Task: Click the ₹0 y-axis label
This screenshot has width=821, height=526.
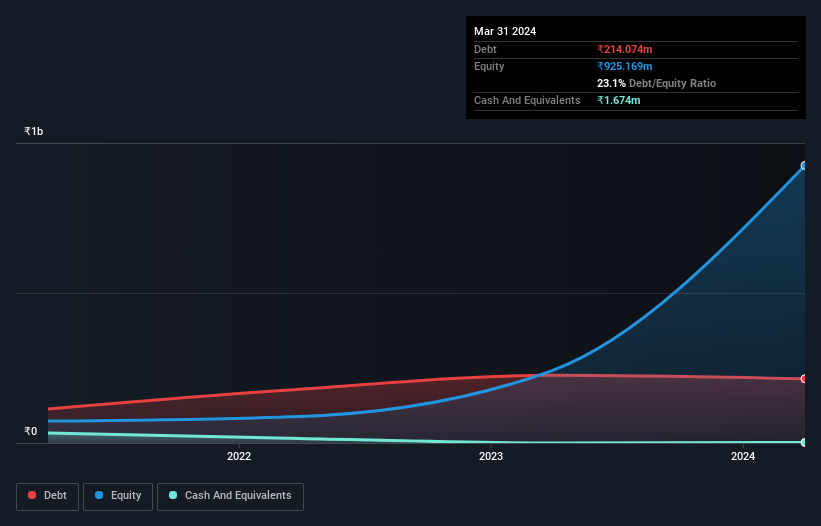Action: tap(30, 431)
